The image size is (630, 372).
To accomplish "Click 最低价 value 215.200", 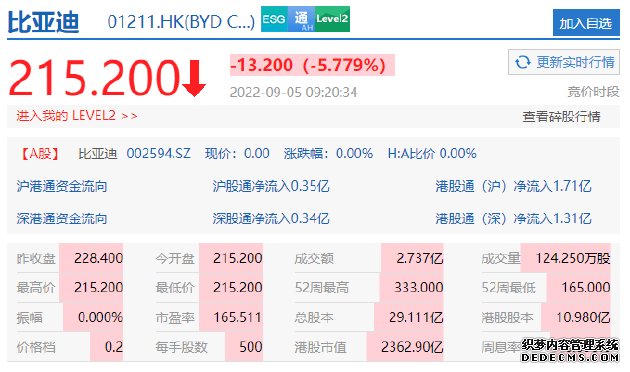I will click(237, 287).
